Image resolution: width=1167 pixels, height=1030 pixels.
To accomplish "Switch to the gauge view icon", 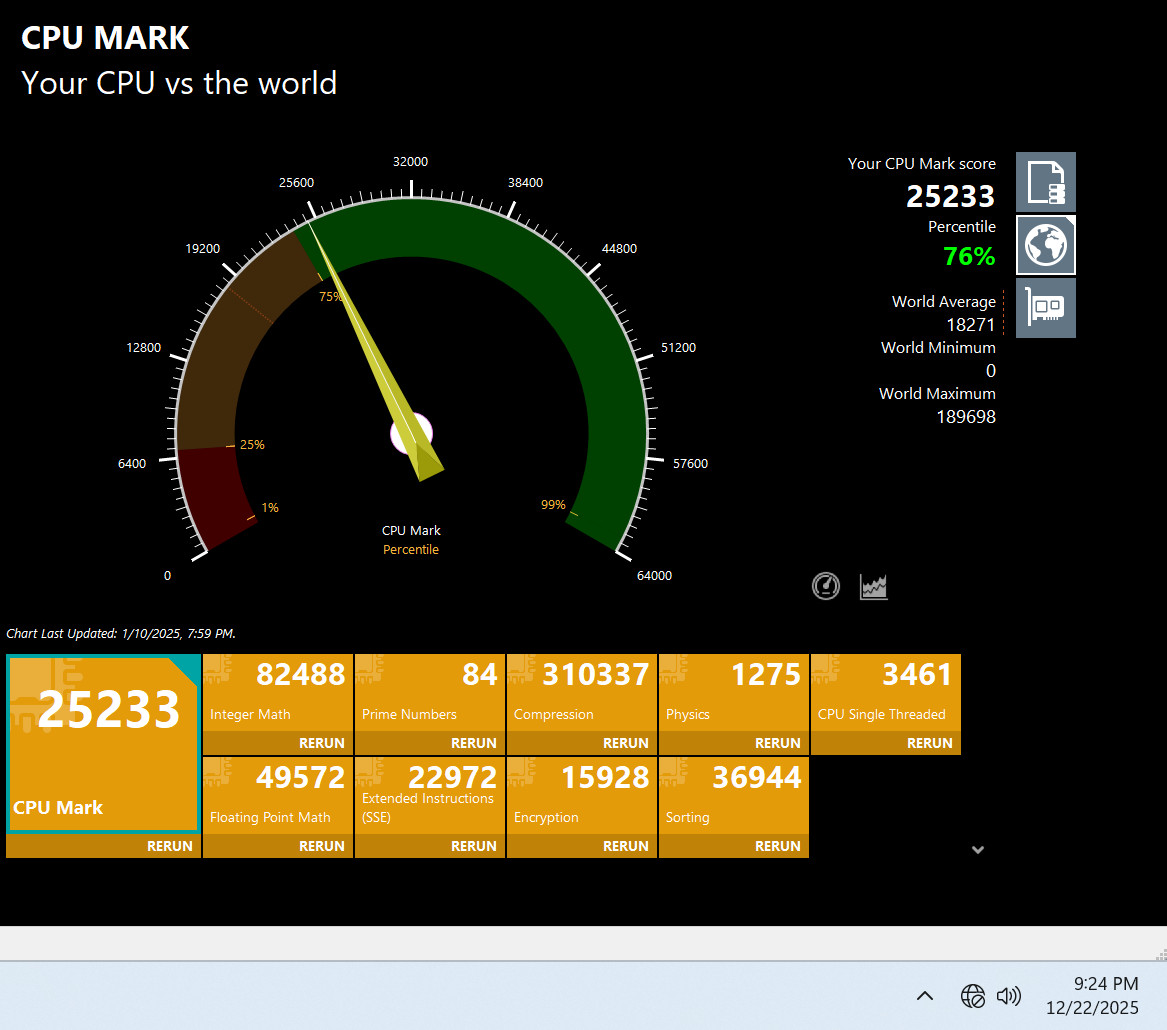I will [x=826, y=586].
